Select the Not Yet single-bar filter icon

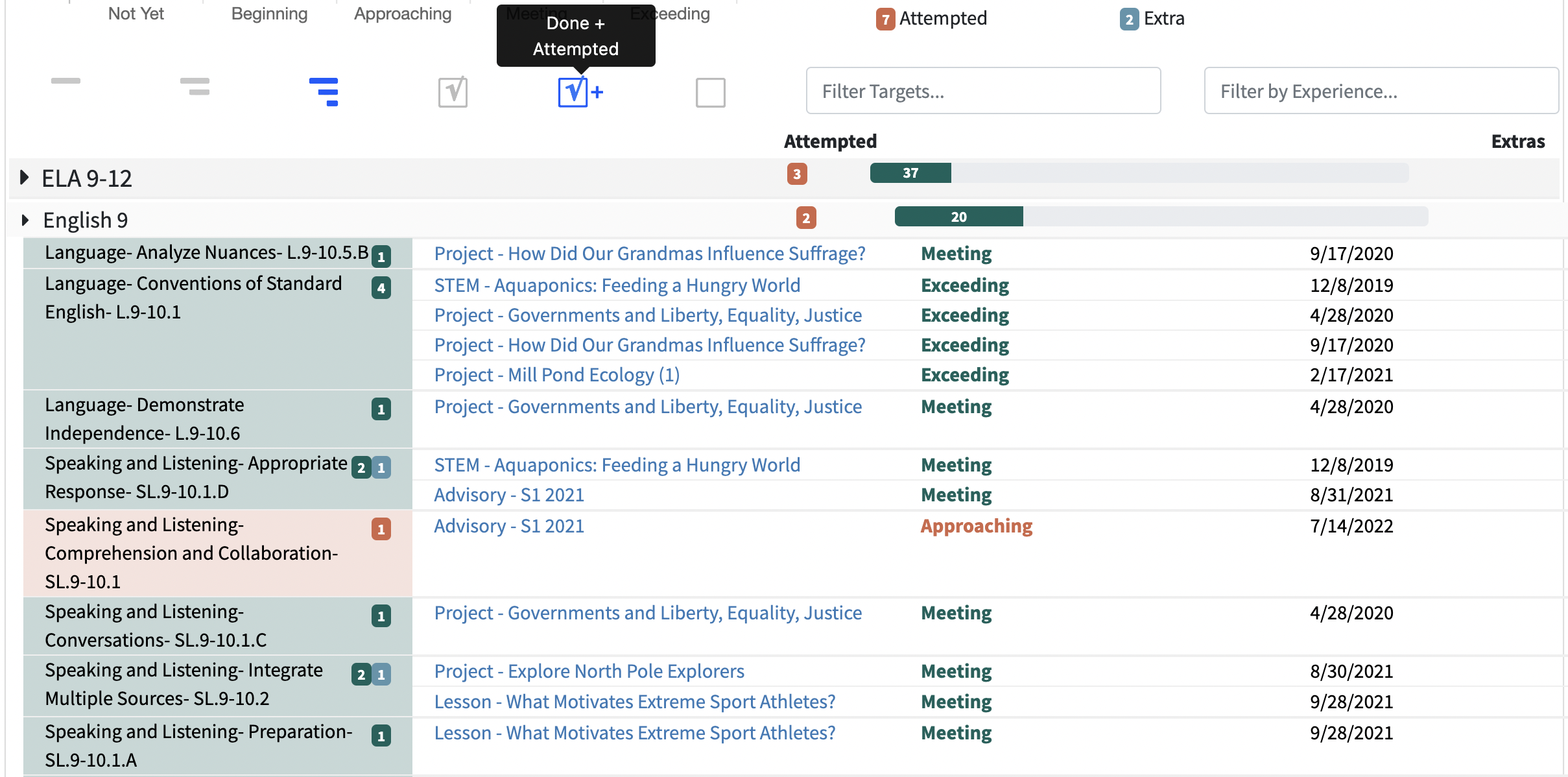(65, 81)
